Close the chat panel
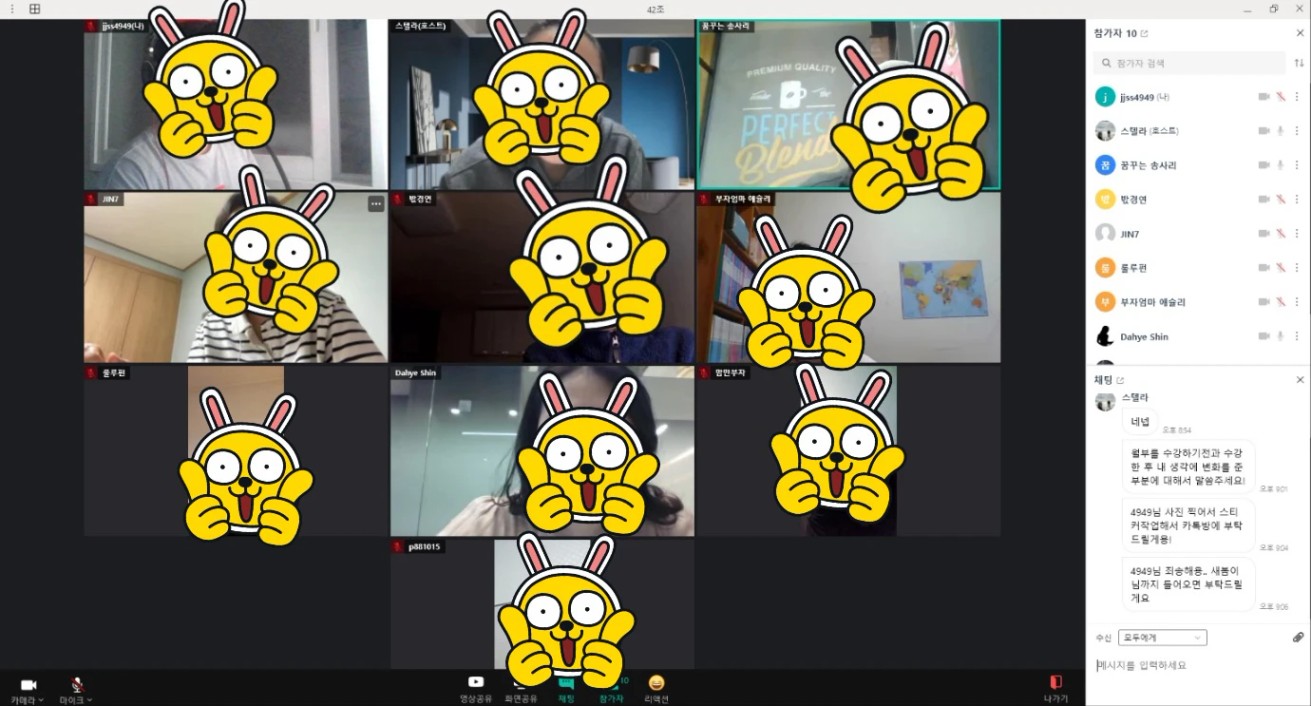 point(1300,380)
